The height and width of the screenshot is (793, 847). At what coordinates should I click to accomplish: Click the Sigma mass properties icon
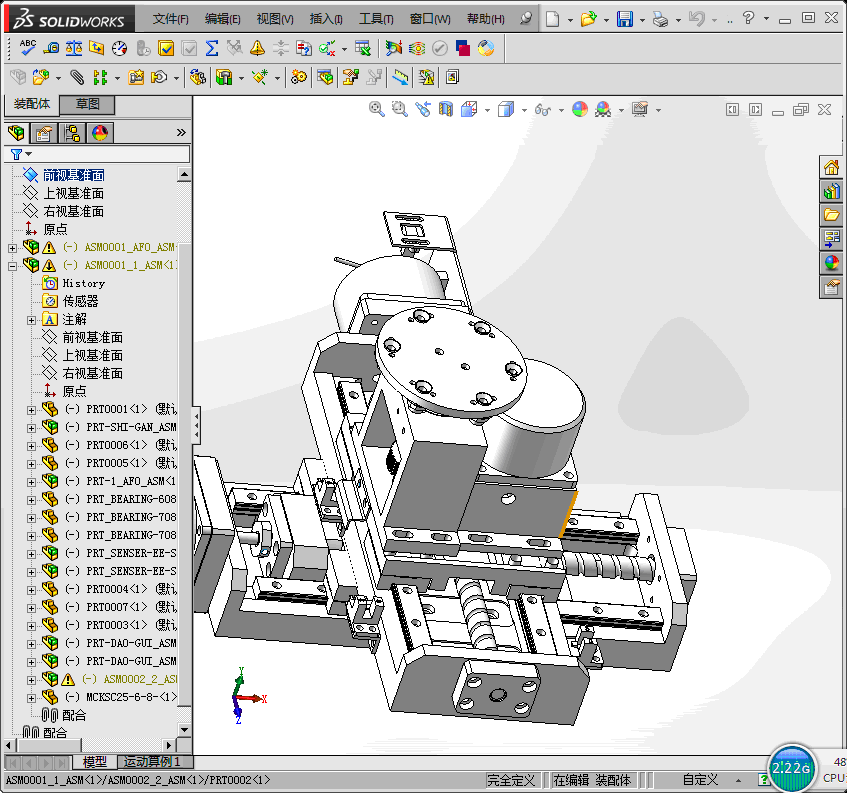212,47
